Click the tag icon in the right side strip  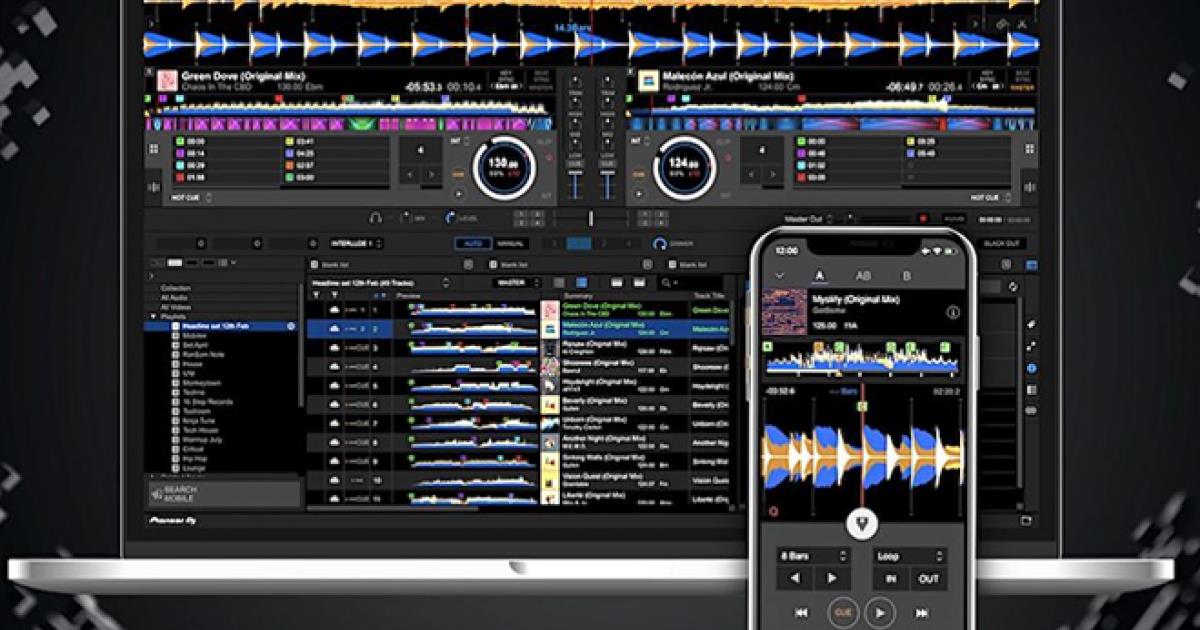pos(1031,325)
